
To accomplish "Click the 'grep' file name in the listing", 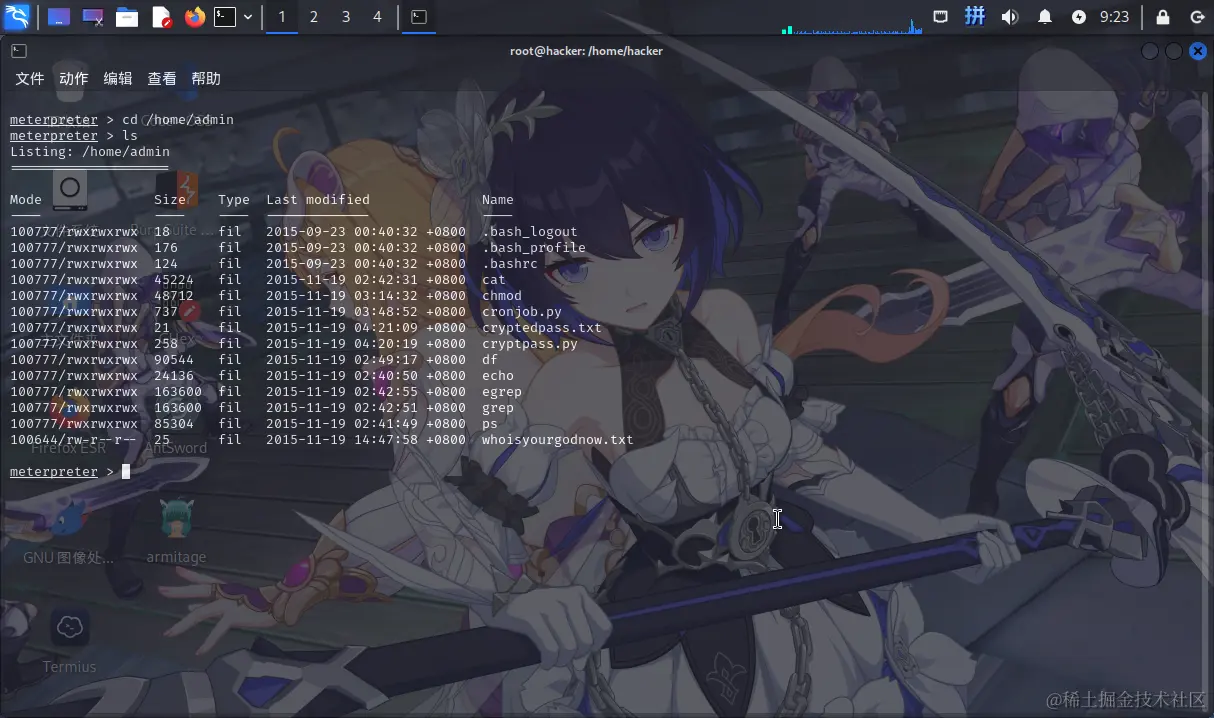I will (498, 408).
